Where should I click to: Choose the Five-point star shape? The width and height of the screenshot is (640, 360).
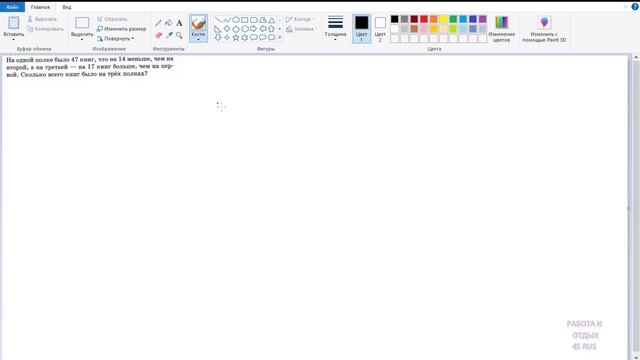(236, 38)
